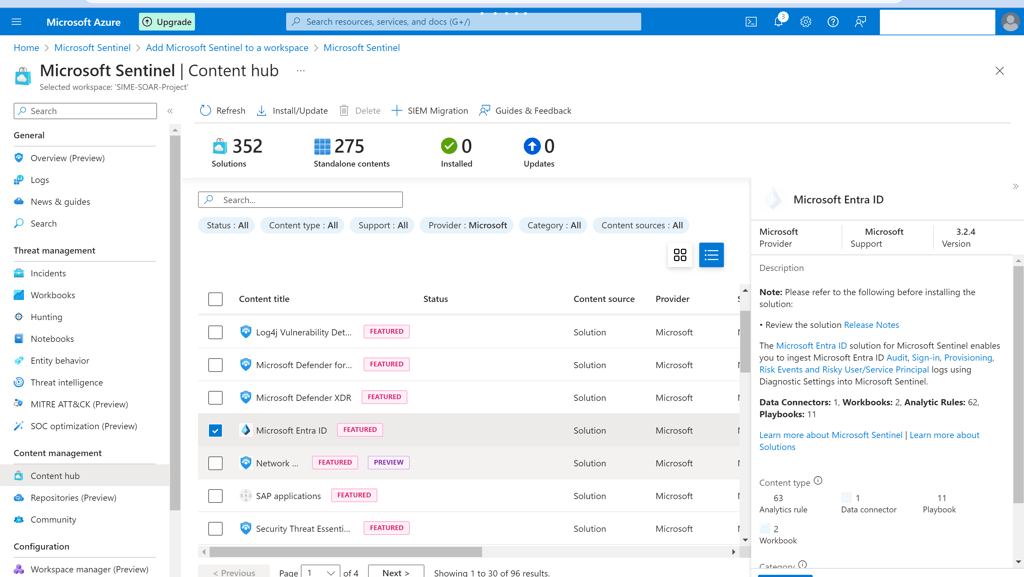Click SIEM Migration in the toolbar
The height and width of the screenshot is (577, 1024).
click(x=430, y=110)
